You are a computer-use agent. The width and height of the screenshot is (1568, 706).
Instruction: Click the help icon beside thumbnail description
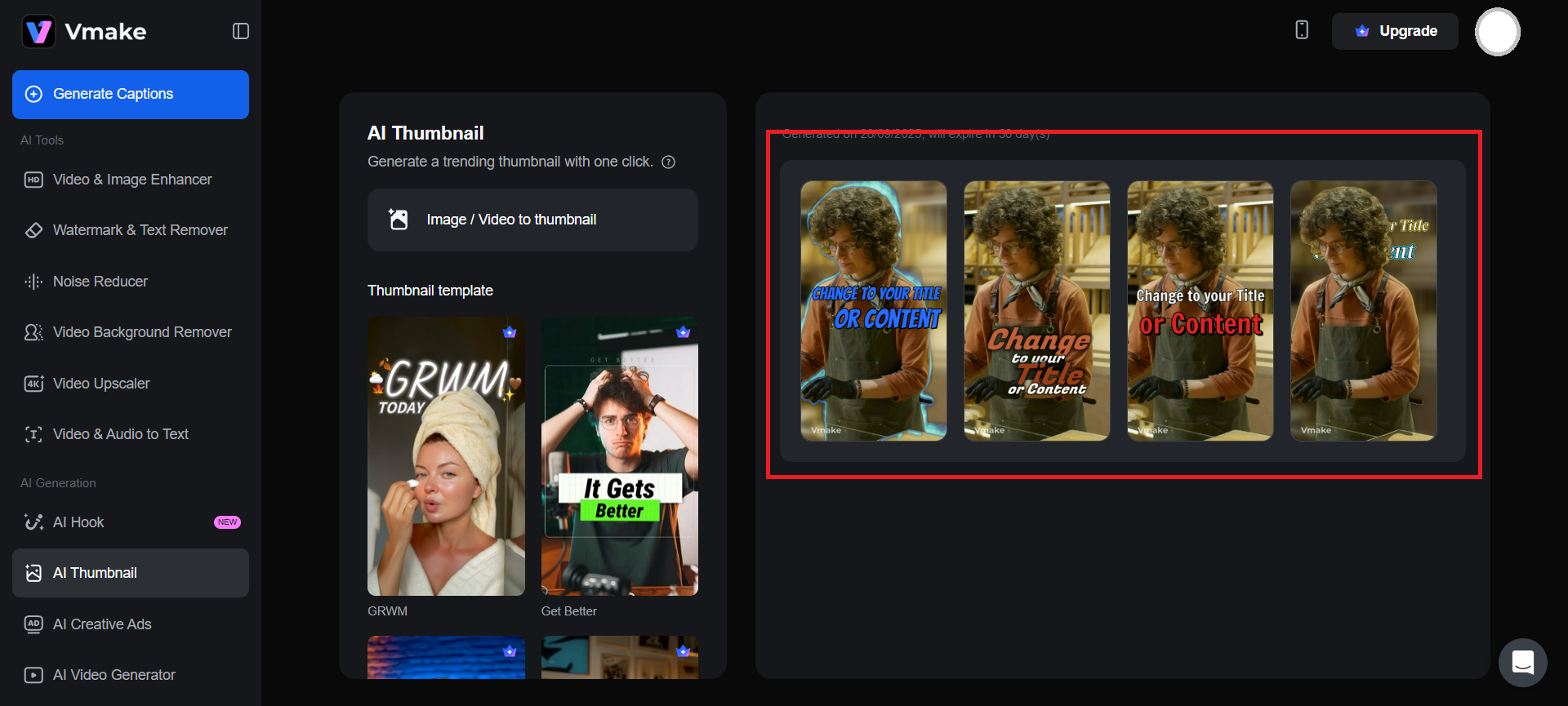668,162
